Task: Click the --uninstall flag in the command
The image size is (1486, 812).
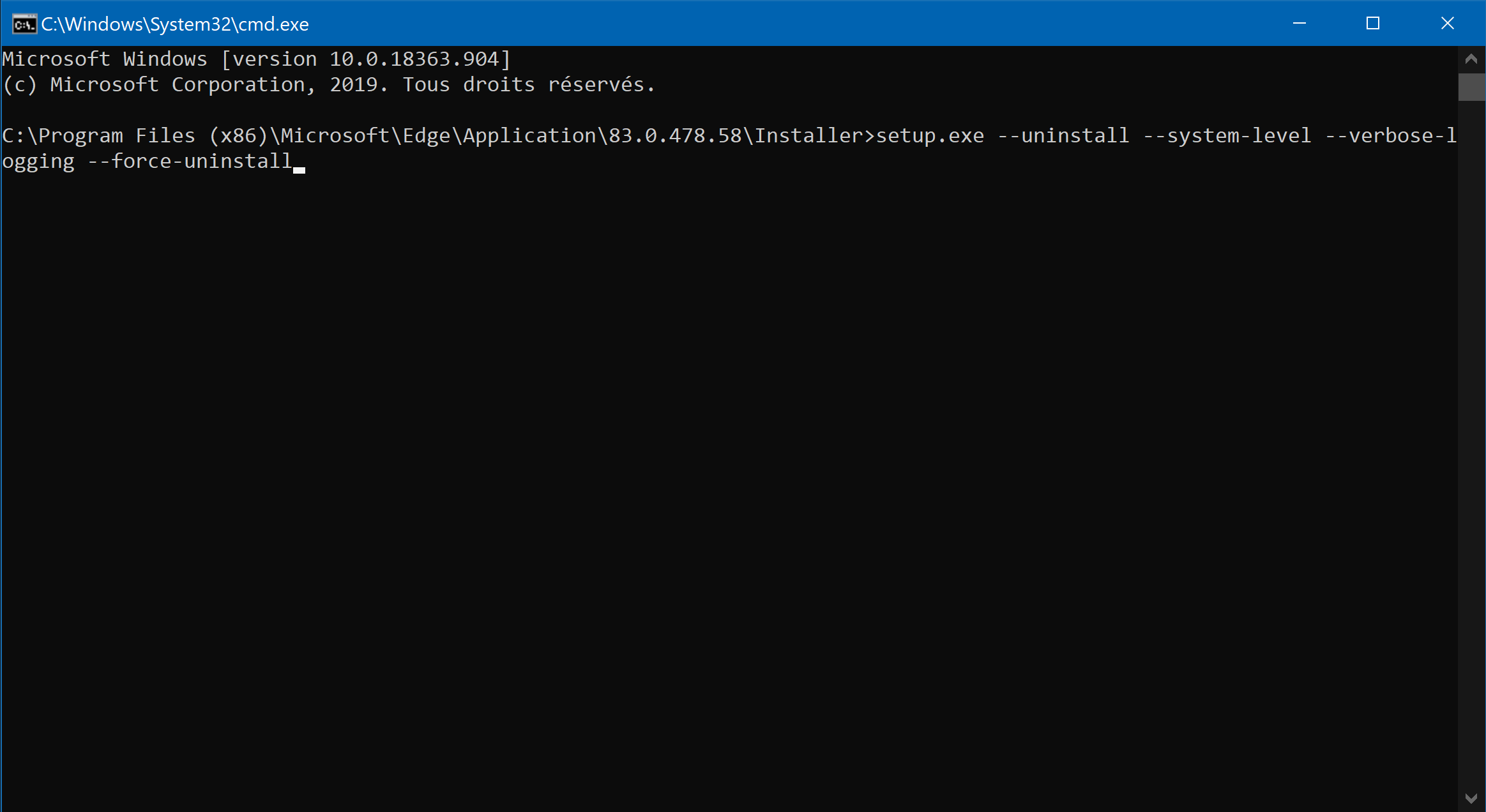Action: (x=1063, y=136)
